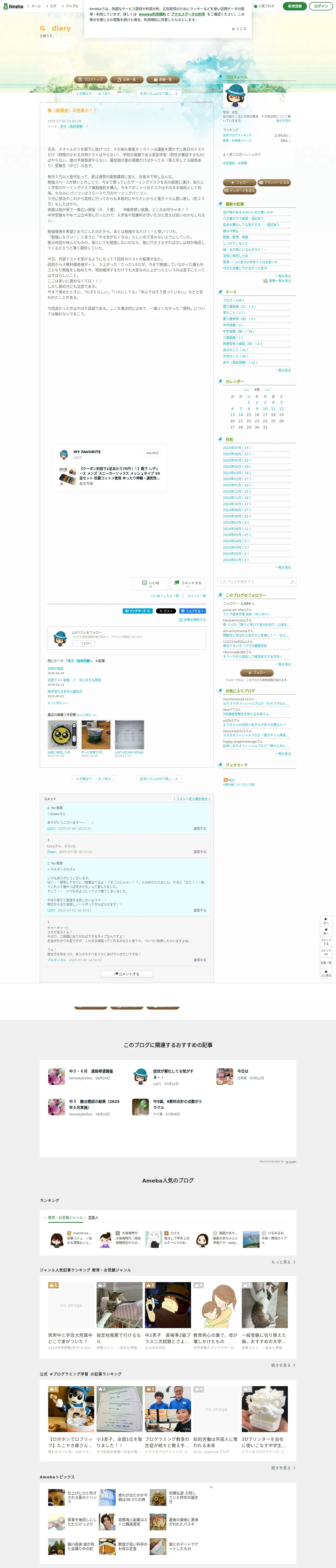Open the 2025年07月 monthly archive
The width and height of the screenshot is (336, 1568).
[x=237, y=447]
